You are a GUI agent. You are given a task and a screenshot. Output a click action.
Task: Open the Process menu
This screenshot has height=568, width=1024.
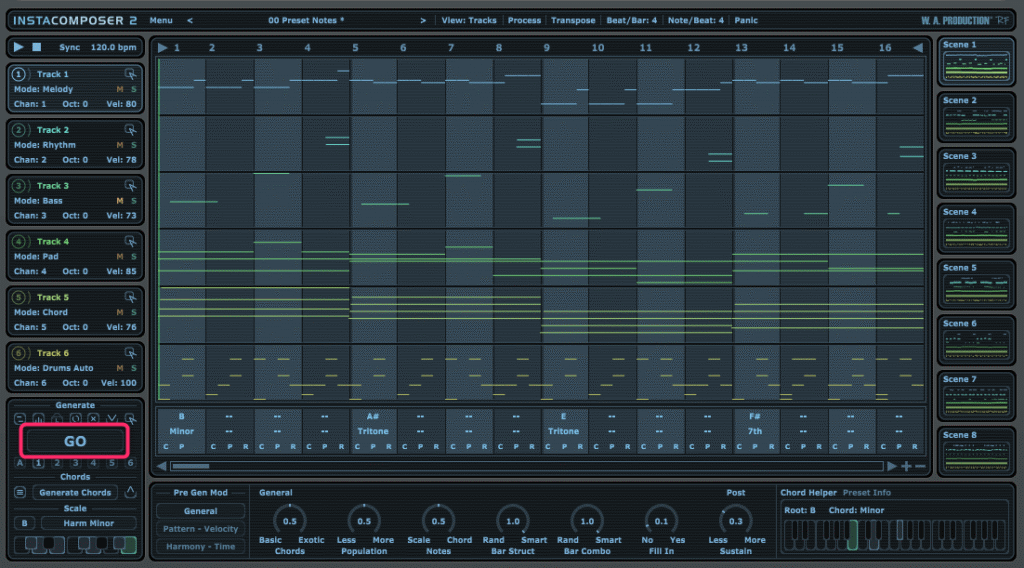pos(524,20)
